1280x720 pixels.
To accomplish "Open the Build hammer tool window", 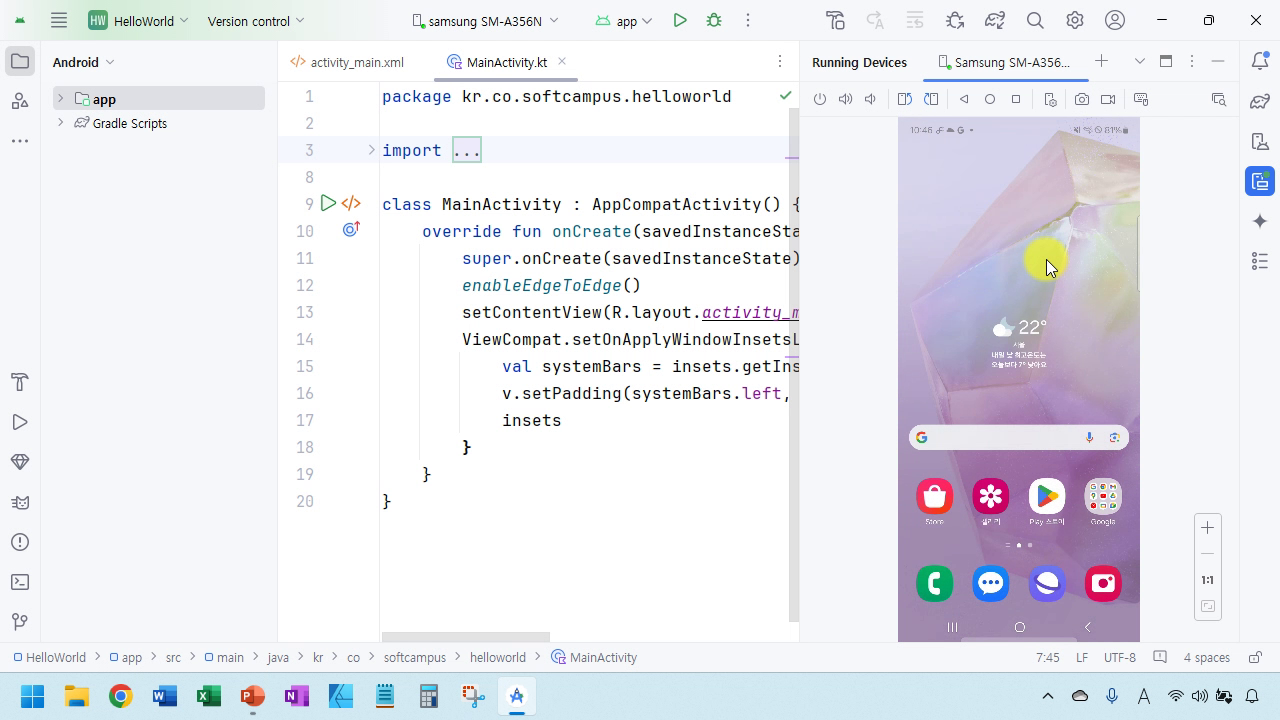I will pos(19,382).
